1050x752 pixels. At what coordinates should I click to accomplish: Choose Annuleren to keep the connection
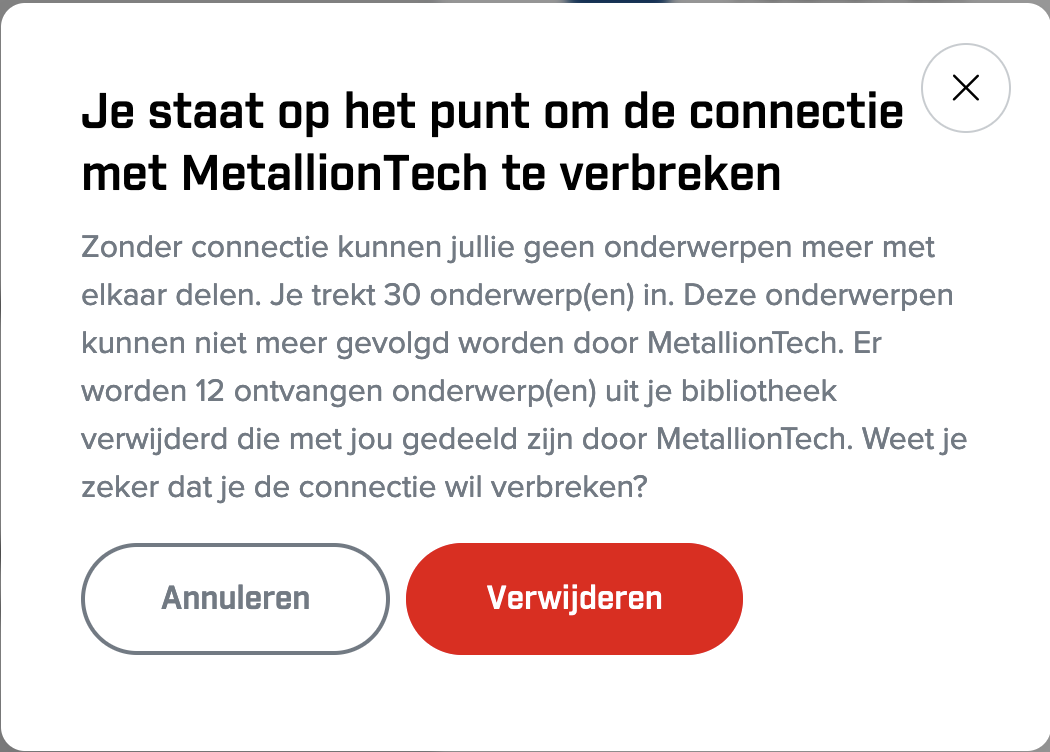coord(234,598)
